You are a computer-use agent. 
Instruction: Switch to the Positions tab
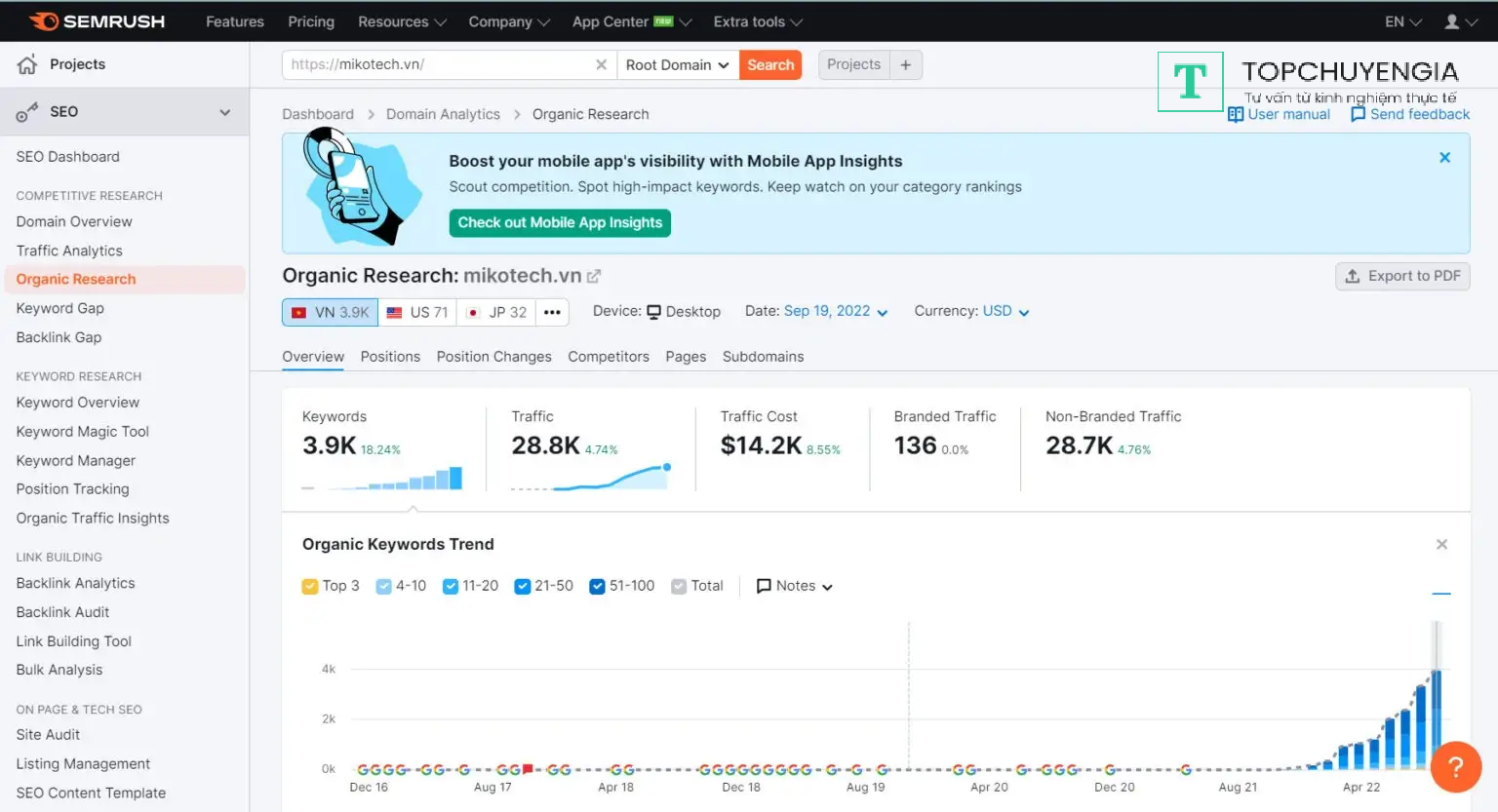click(x=390, y=357)
